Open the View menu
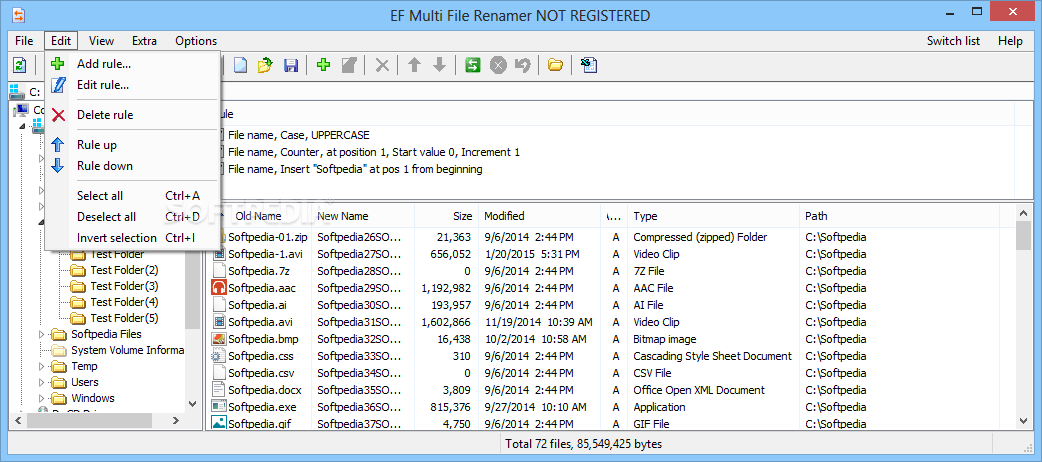Screen dimensions: 1042x462 click(x=101, y=41)
